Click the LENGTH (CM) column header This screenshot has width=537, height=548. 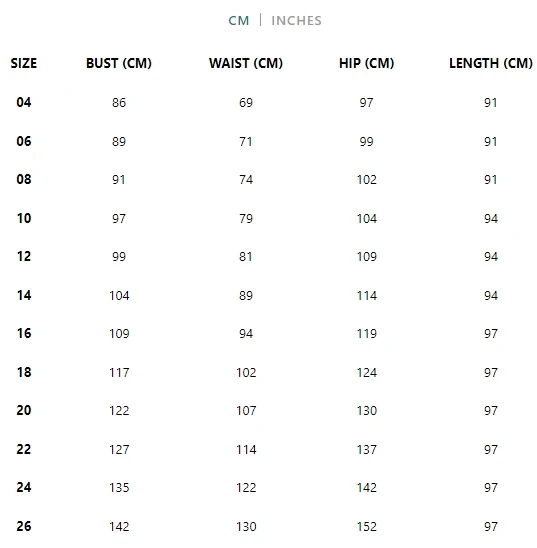tap(491, 63)
